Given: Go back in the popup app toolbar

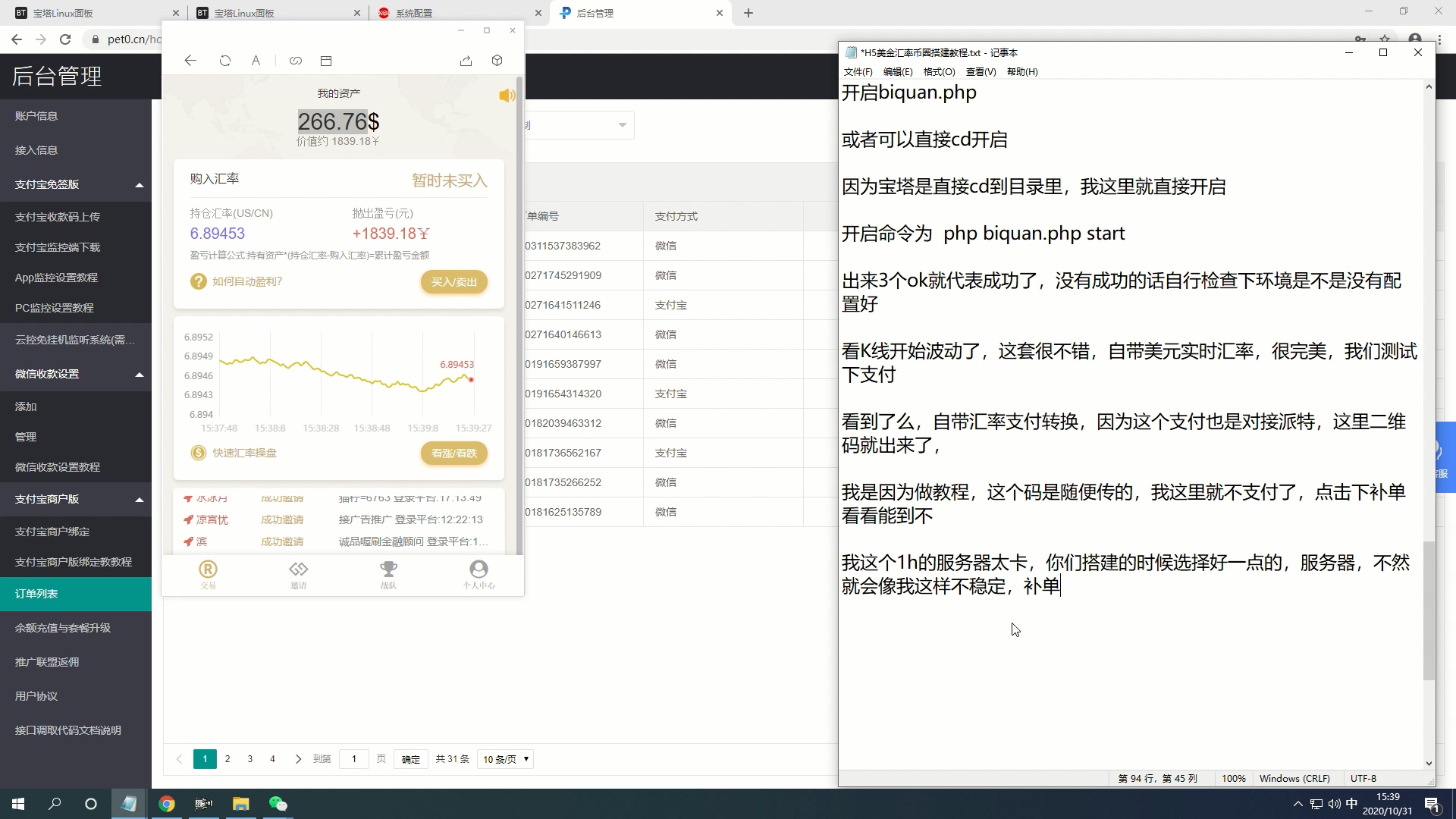Looking at the screenshot, I should [190, 61].
